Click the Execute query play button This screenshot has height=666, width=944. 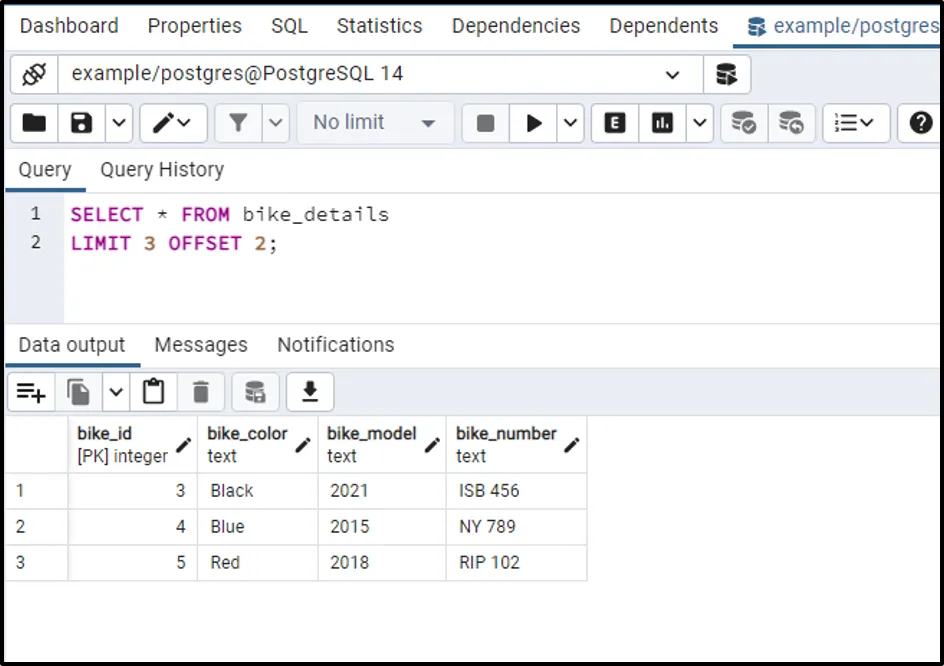click(534, 123)
